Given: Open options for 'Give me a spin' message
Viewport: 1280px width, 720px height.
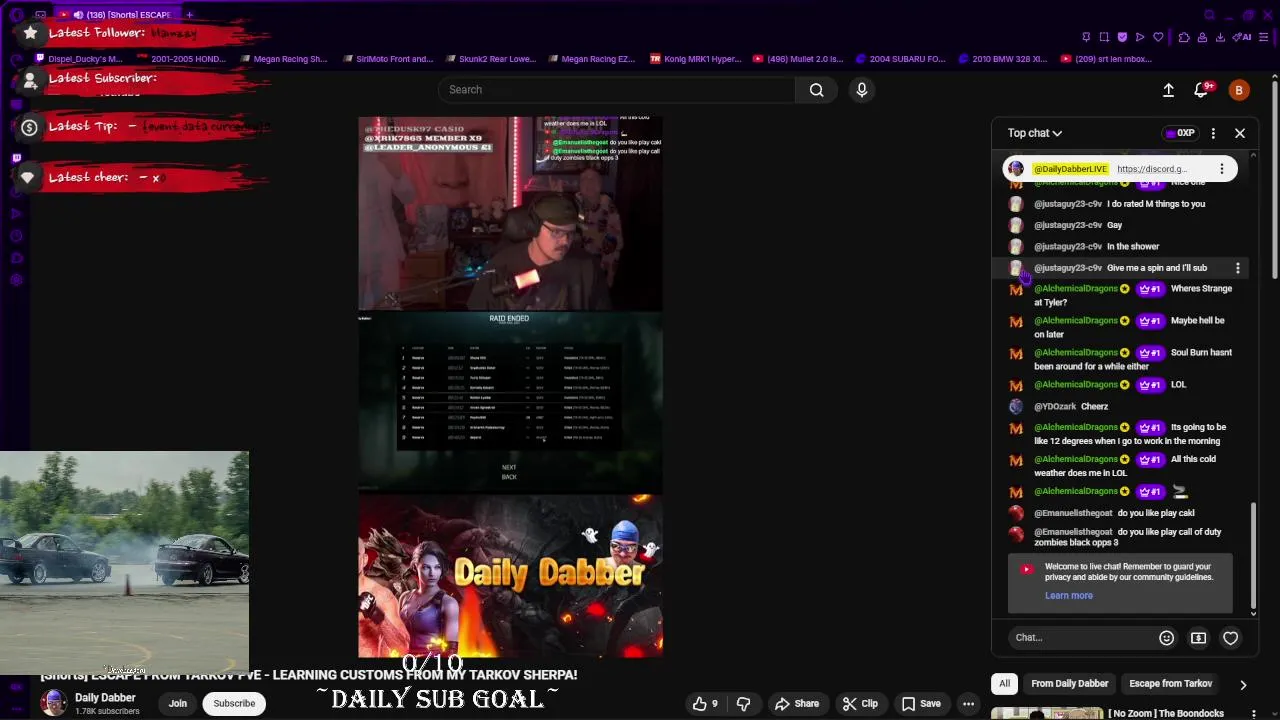Looking at the screenshot, I should (x=1238, y=268).
